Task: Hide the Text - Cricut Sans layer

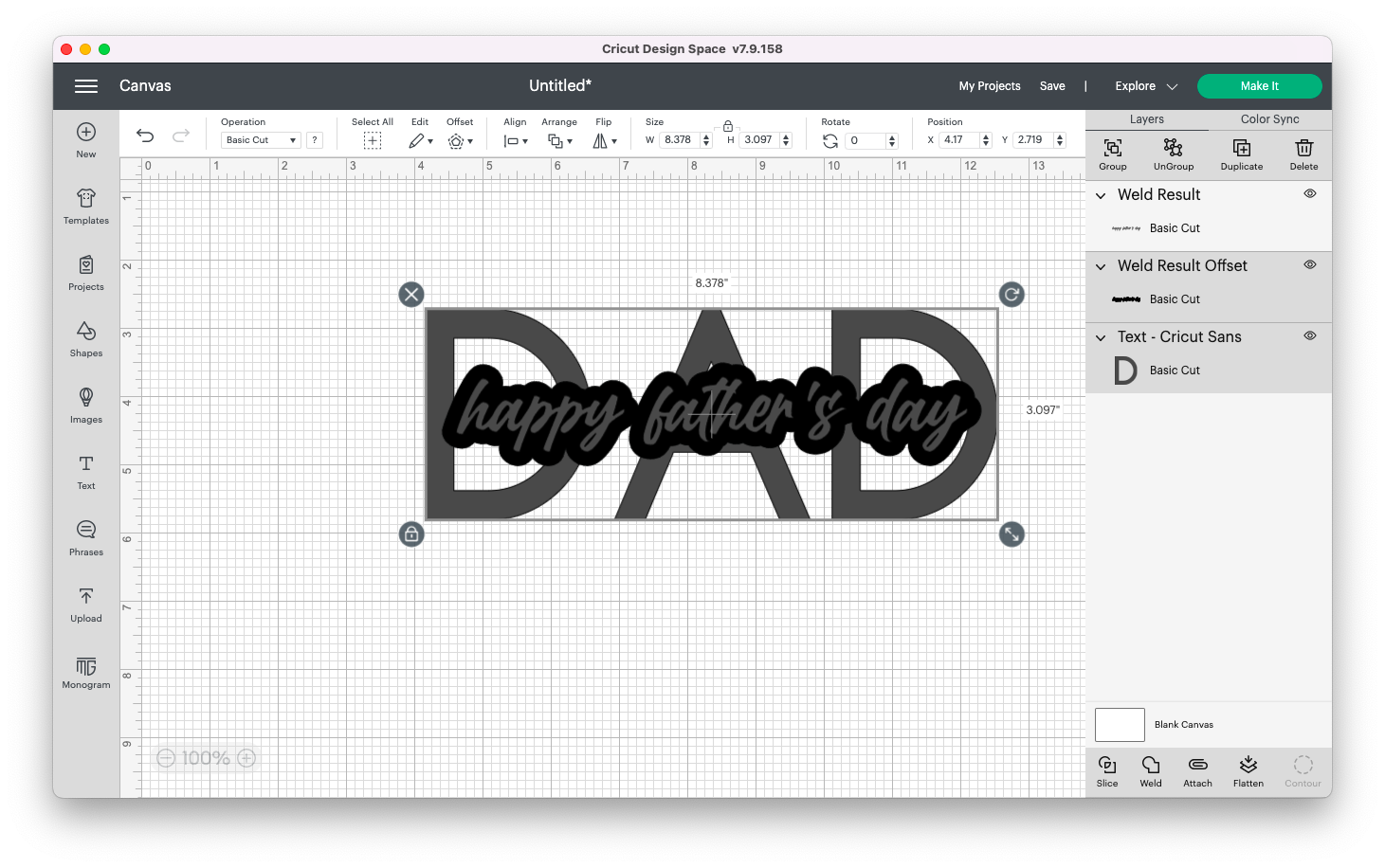Action: [x=1309, y=335]
